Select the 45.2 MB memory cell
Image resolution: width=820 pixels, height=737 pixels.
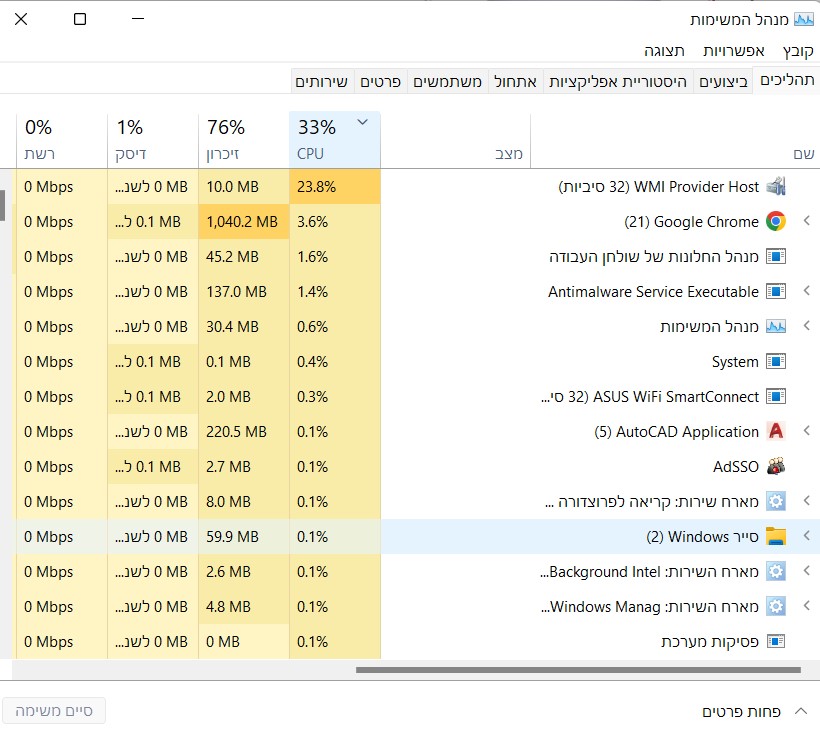pyautogui.click(x=244, y=257)
